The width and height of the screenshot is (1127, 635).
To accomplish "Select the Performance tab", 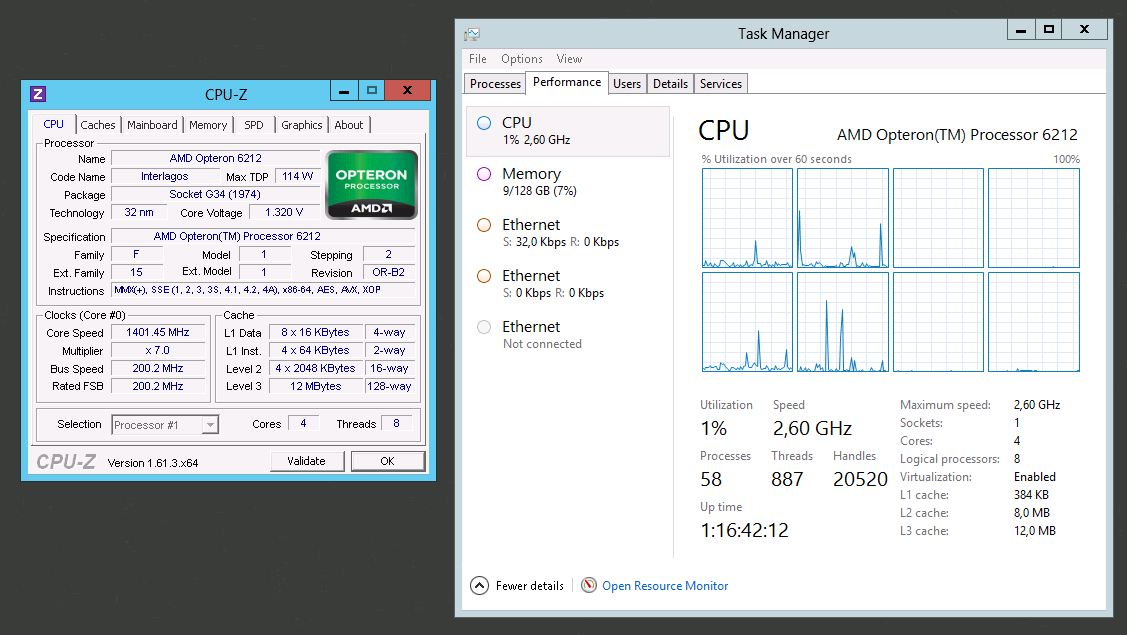I will (567, 82).
